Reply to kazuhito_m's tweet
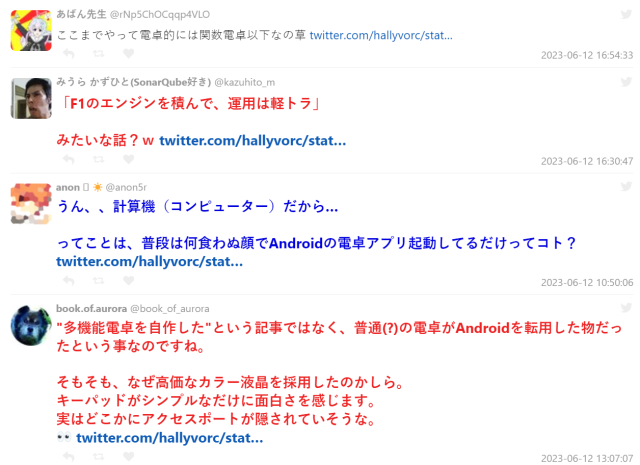 69,159
